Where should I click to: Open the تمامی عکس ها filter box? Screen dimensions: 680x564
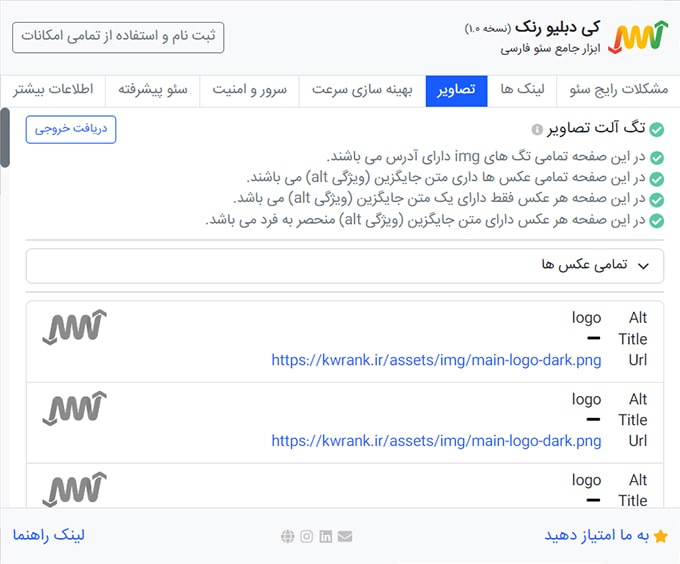(345, 266)
